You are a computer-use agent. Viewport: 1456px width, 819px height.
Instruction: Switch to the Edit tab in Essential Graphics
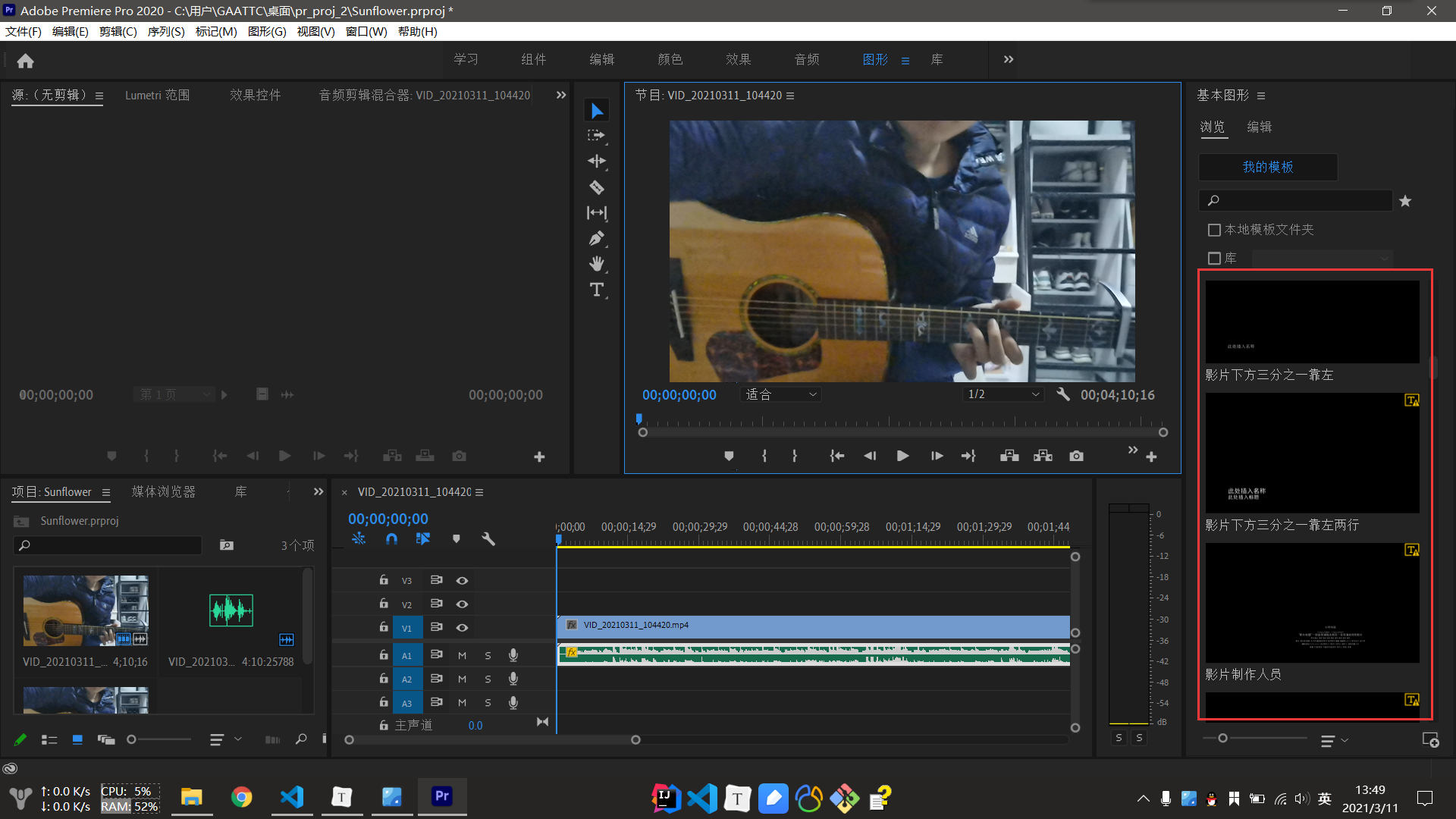point(1259,127)
